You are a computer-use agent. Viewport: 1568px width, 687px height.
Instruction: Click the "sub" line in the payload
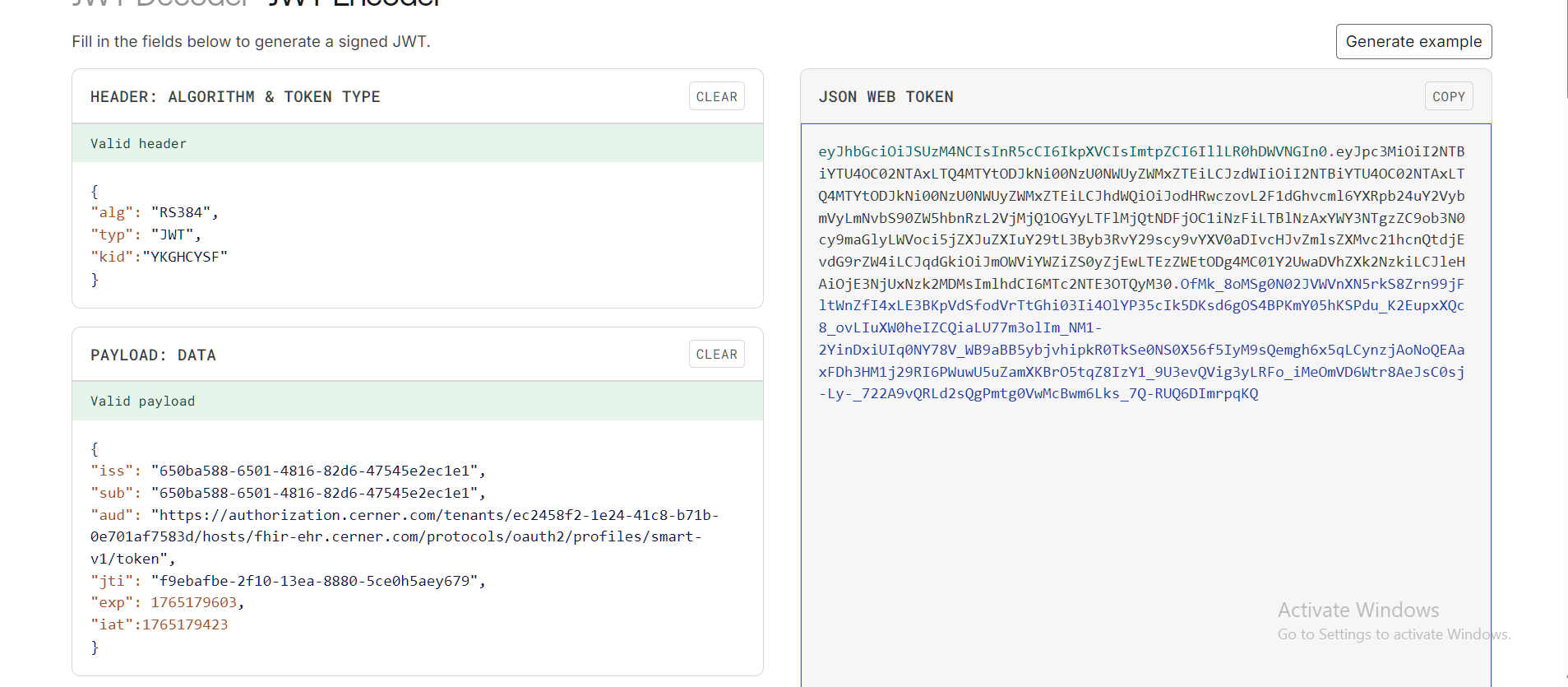[x=288, y=494]
